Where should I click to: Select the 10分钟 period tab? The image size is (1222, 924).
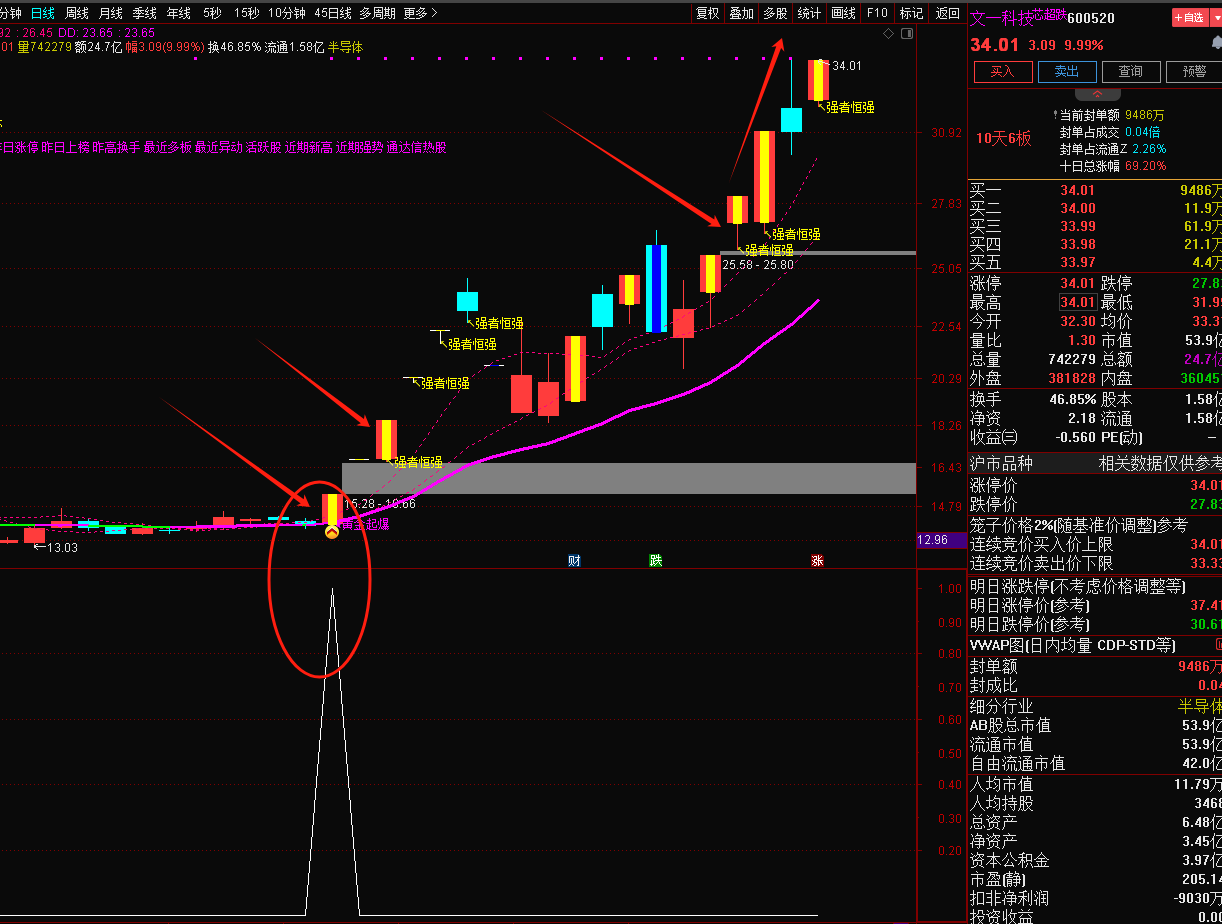click(x=287, y=13)
